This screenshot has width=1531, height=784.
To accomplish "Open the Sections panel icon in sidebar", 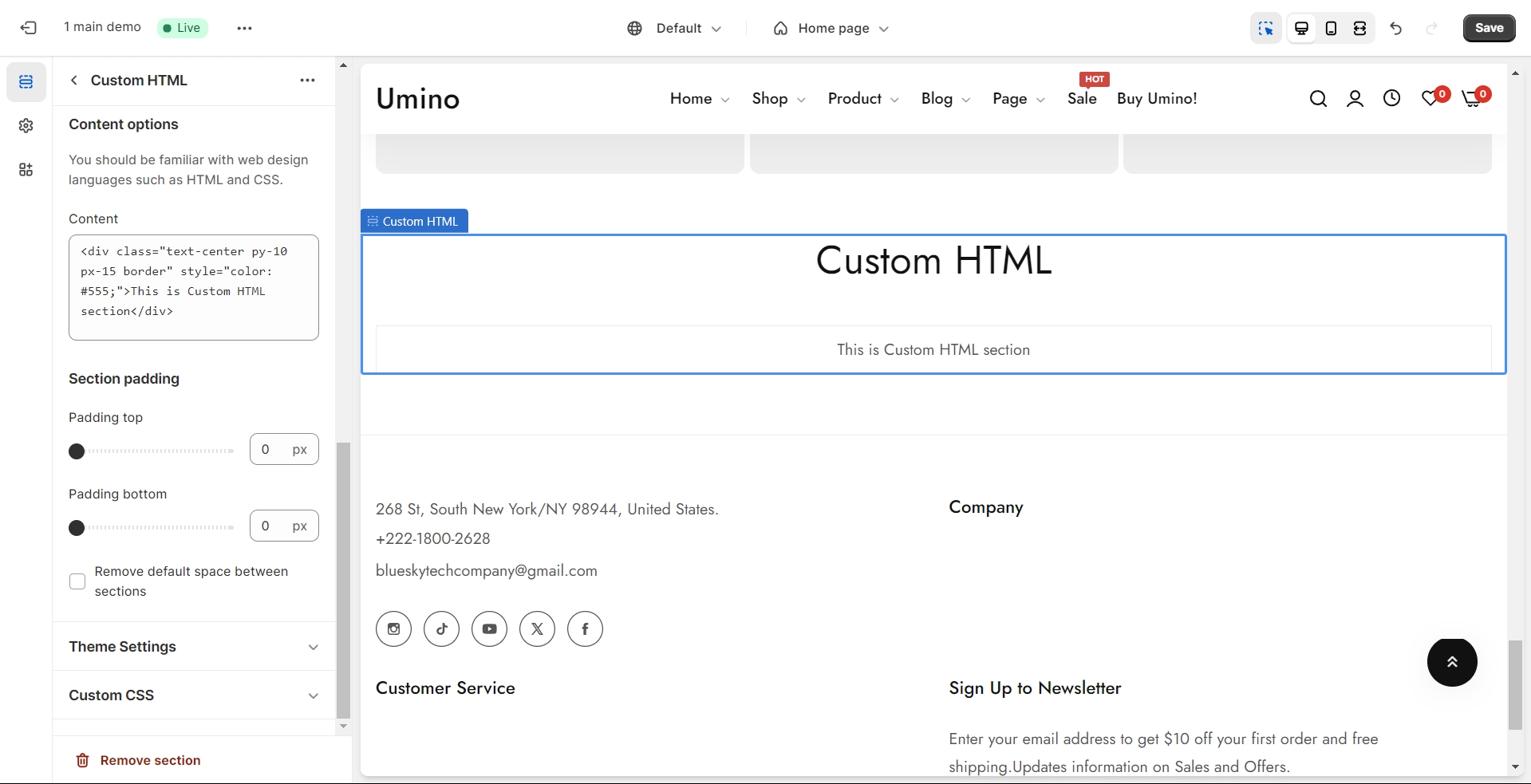I will coord(26,82).
